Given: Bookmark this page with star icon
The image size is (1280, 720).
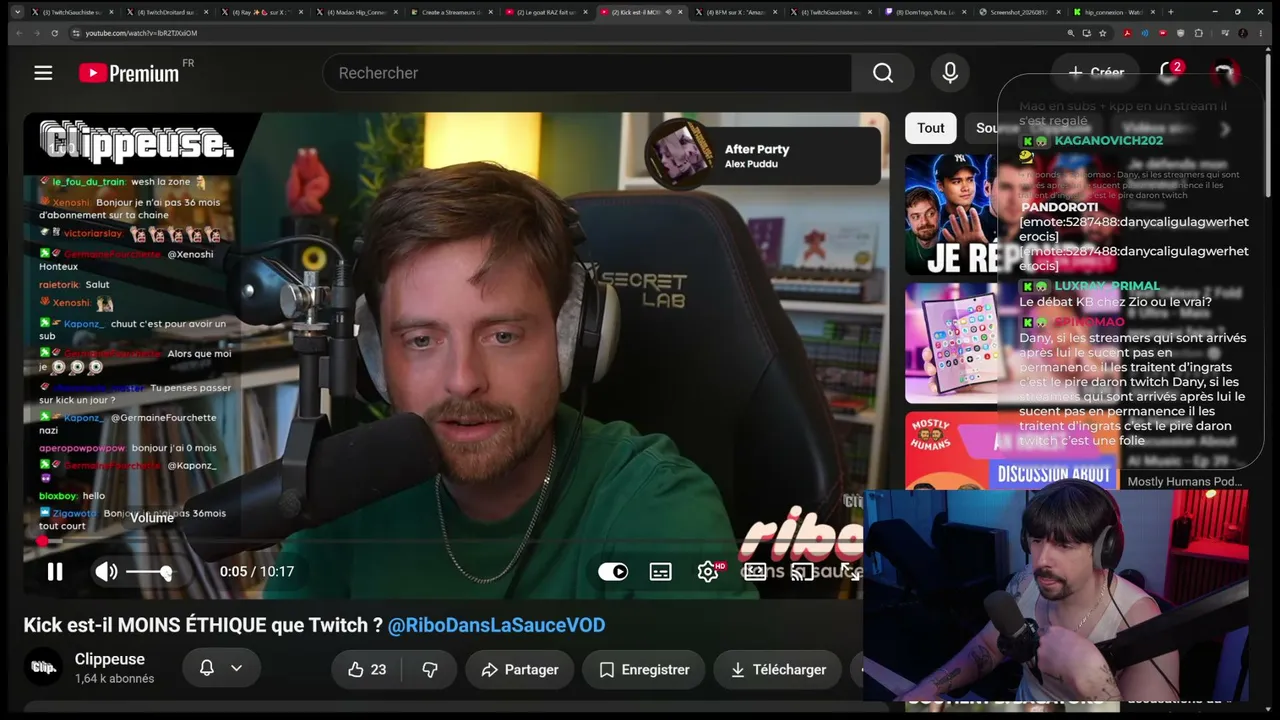Looking at the screenshot, I should (1103, 33).
